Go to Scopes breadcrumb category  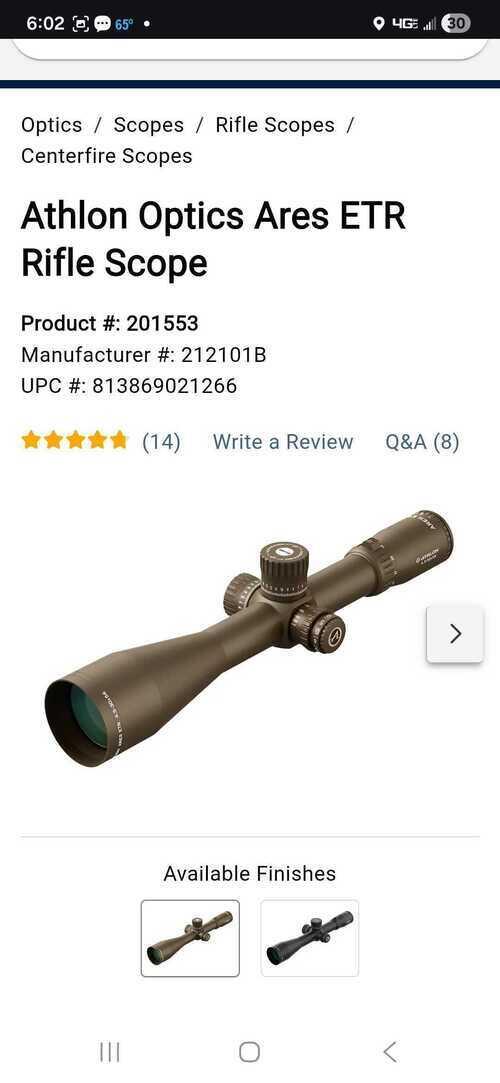point(148,125)
